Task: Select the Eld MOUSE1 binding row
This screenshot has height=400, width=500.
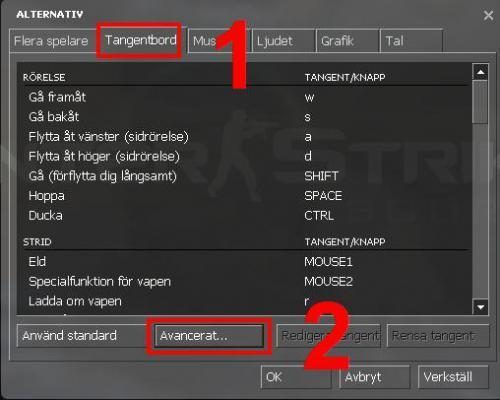Action: [x=245, y=262]
